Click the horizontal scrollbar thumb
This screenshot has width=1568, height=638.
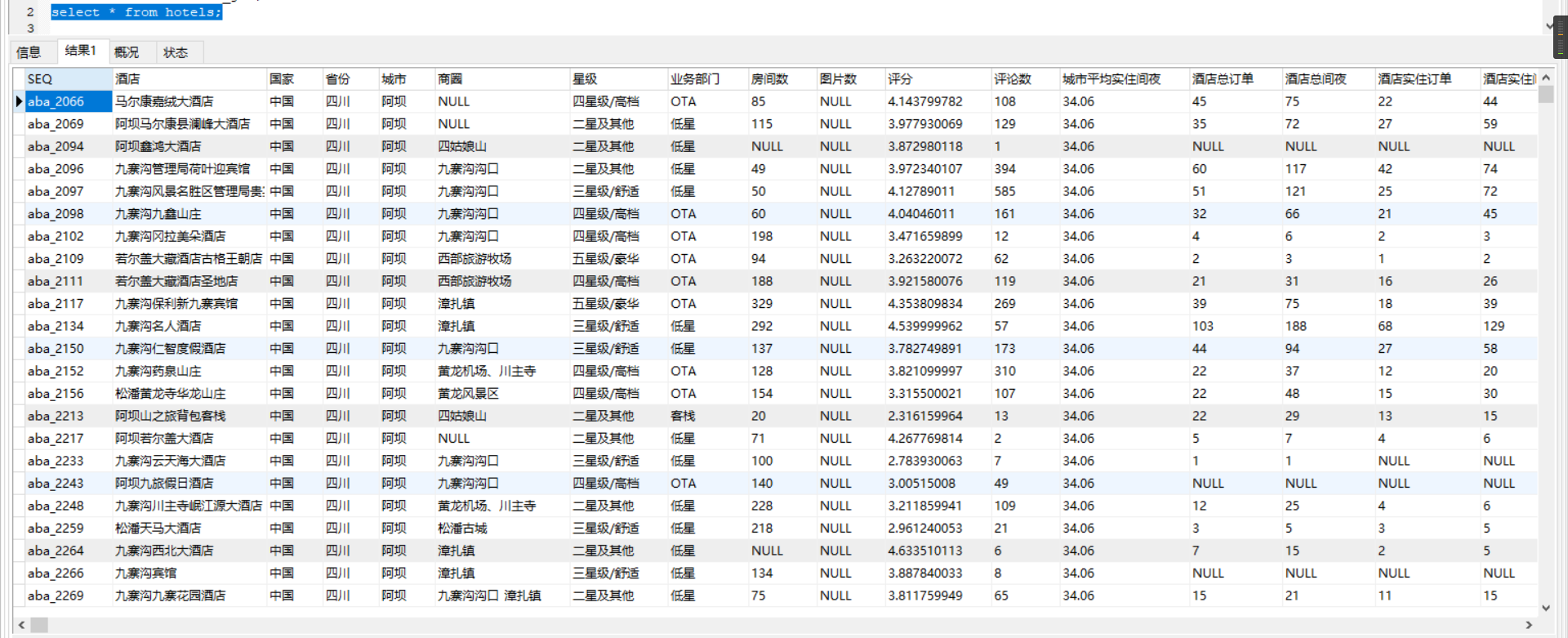[x=39, y=625]
